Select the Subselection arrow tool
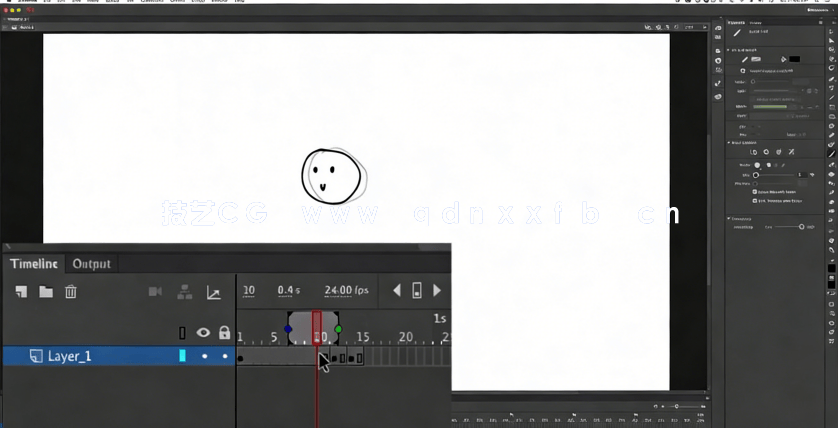838x428 pixels. coord(832,40)
